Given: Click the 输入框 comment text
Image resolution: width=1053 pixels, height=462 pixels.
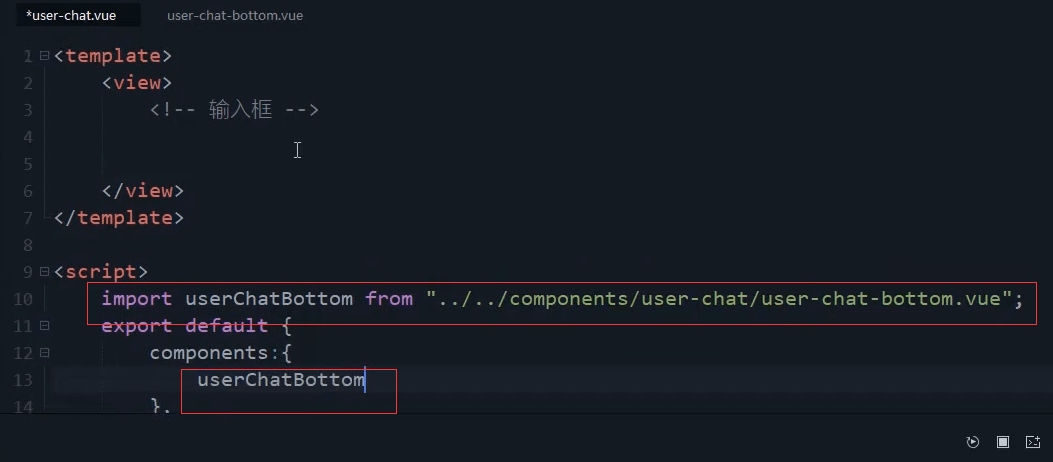Looking at the screenshot, I should click(240, 109).
